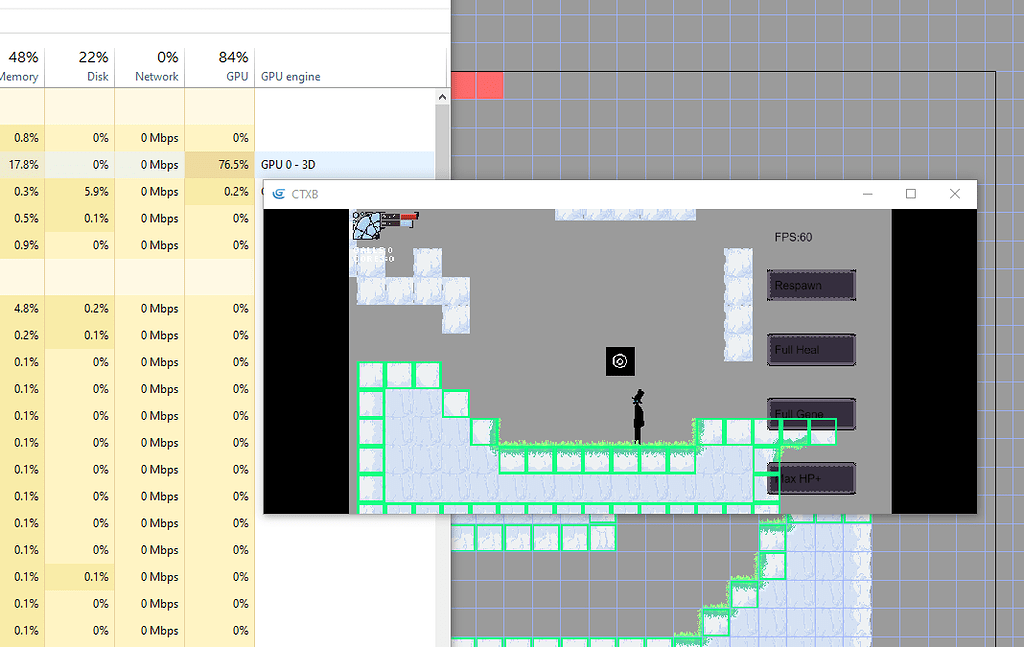Click the Max HP+ button
The width and height of the screenshot is (1024, 647).
[811, 479]
